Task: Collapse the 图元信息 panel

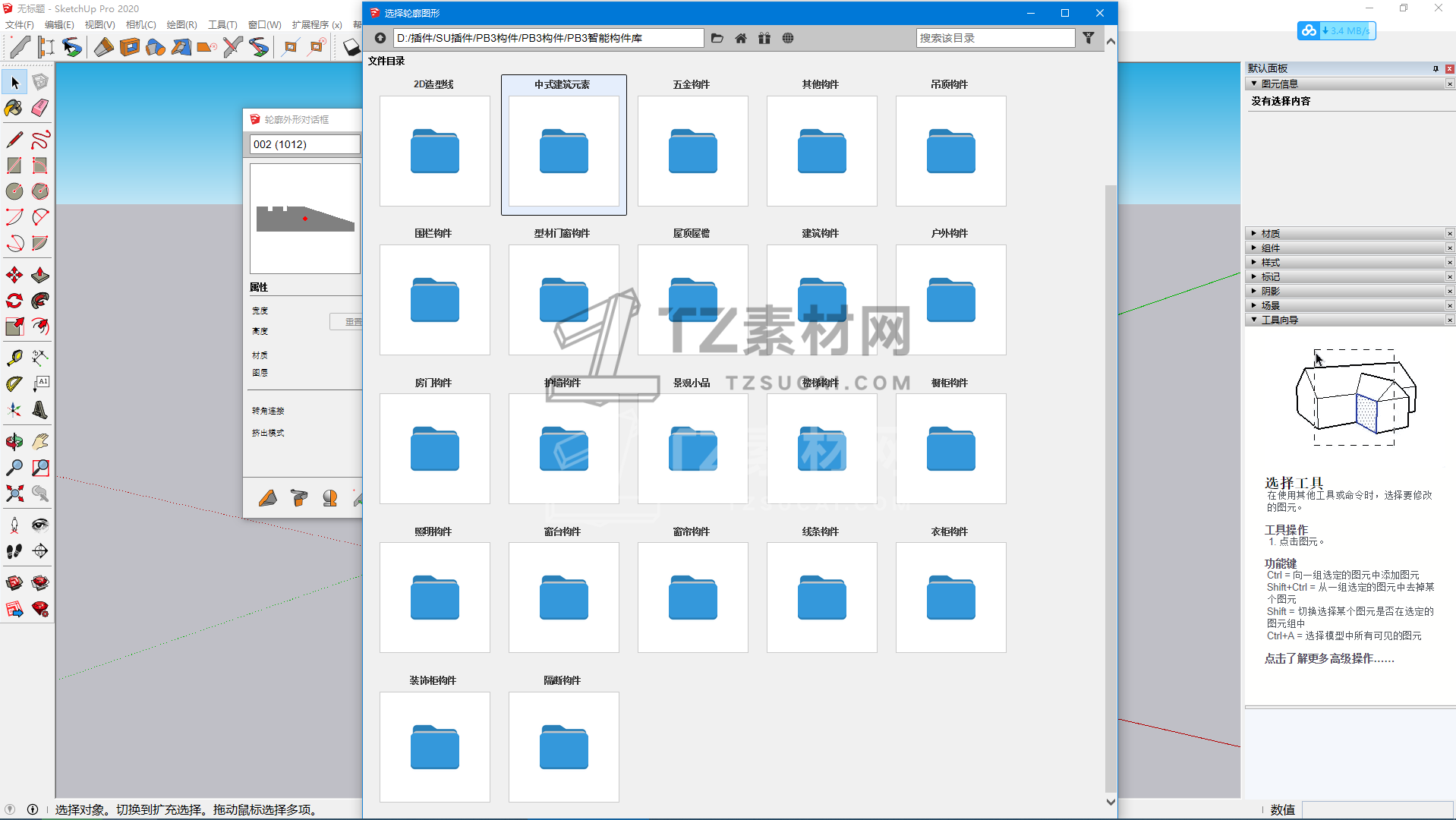Action: pyautogui.click(x=1254, y=84)
